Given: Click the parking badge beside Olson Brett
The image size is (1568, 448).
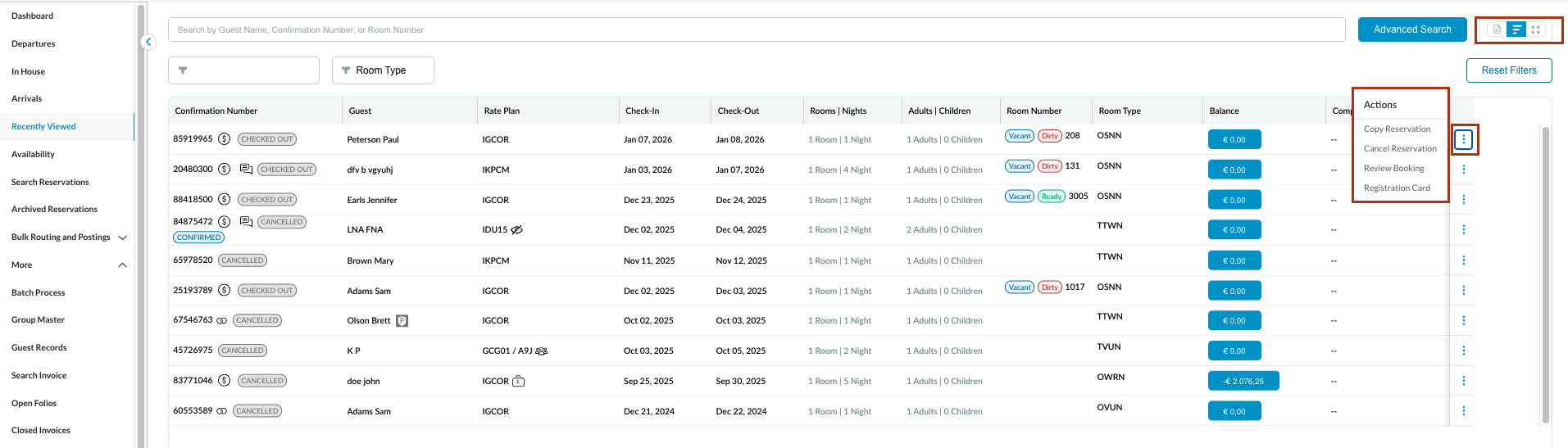Looking at the screenshot, I should click(402, 321).
